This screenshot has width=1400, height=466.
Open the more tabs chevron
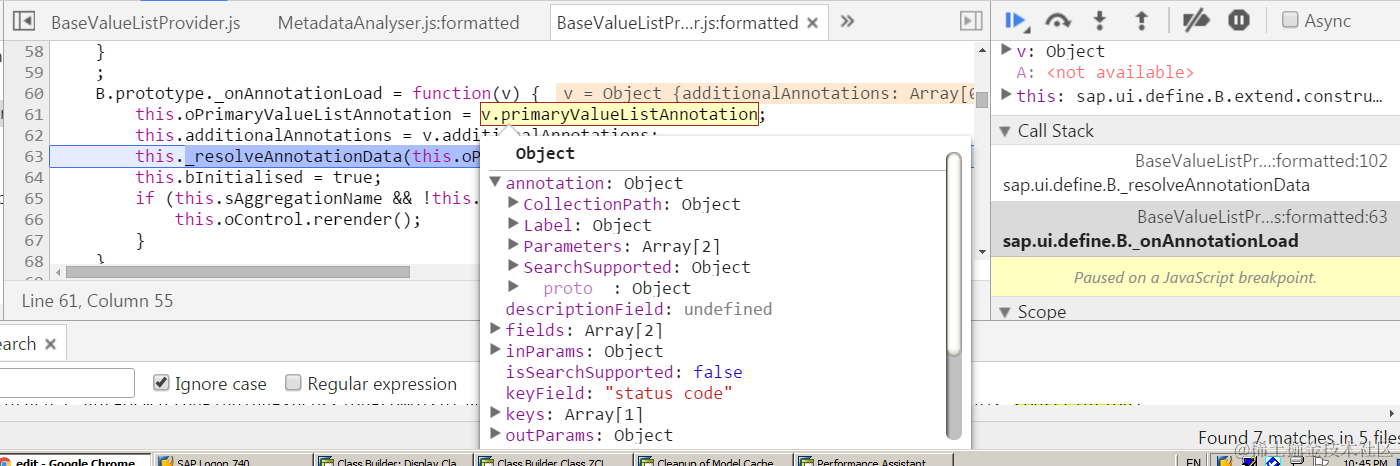(x=847, y=21)
